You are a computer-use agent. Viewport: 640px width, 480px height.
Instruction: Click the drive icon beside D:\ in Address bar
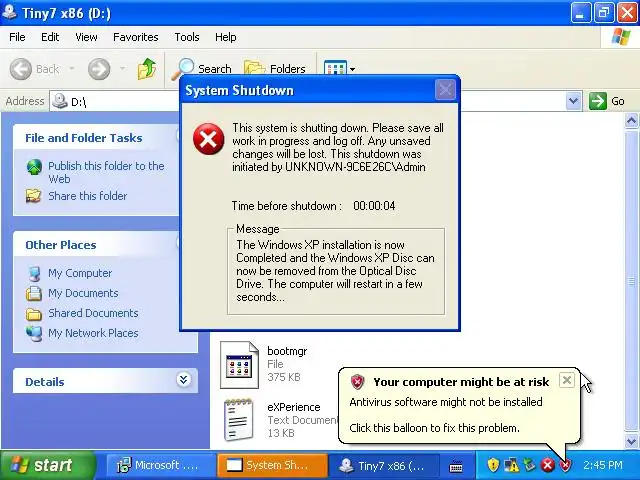(60, 100)
